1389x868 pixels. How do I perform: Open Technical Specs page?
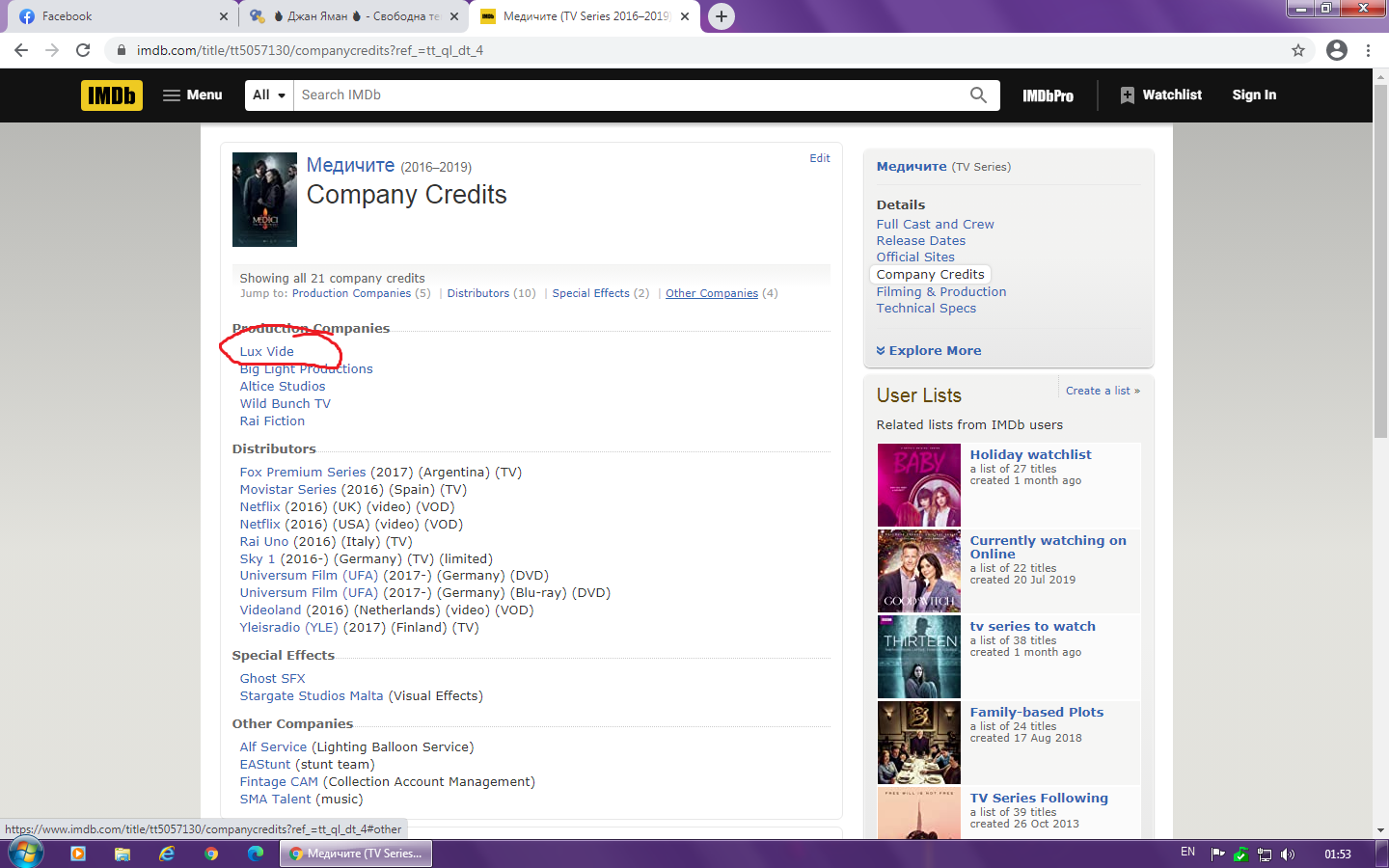[926, 309]
